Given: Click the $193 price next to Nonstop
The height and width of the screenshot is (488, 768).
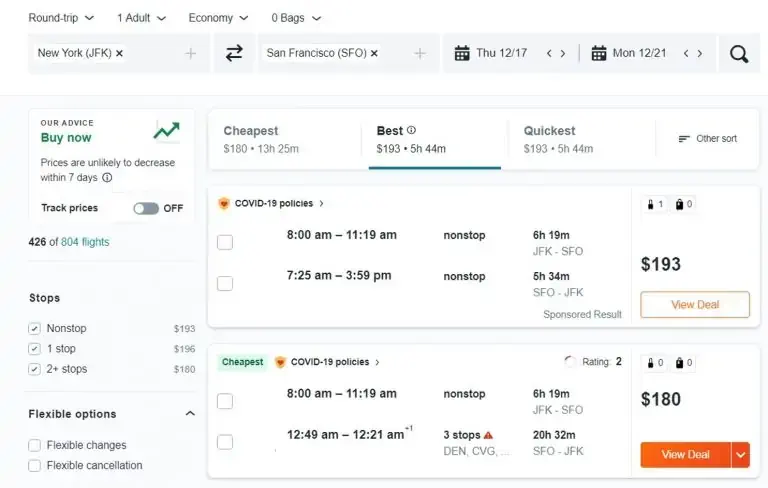Looking at the screenshot, I should 184,329.
